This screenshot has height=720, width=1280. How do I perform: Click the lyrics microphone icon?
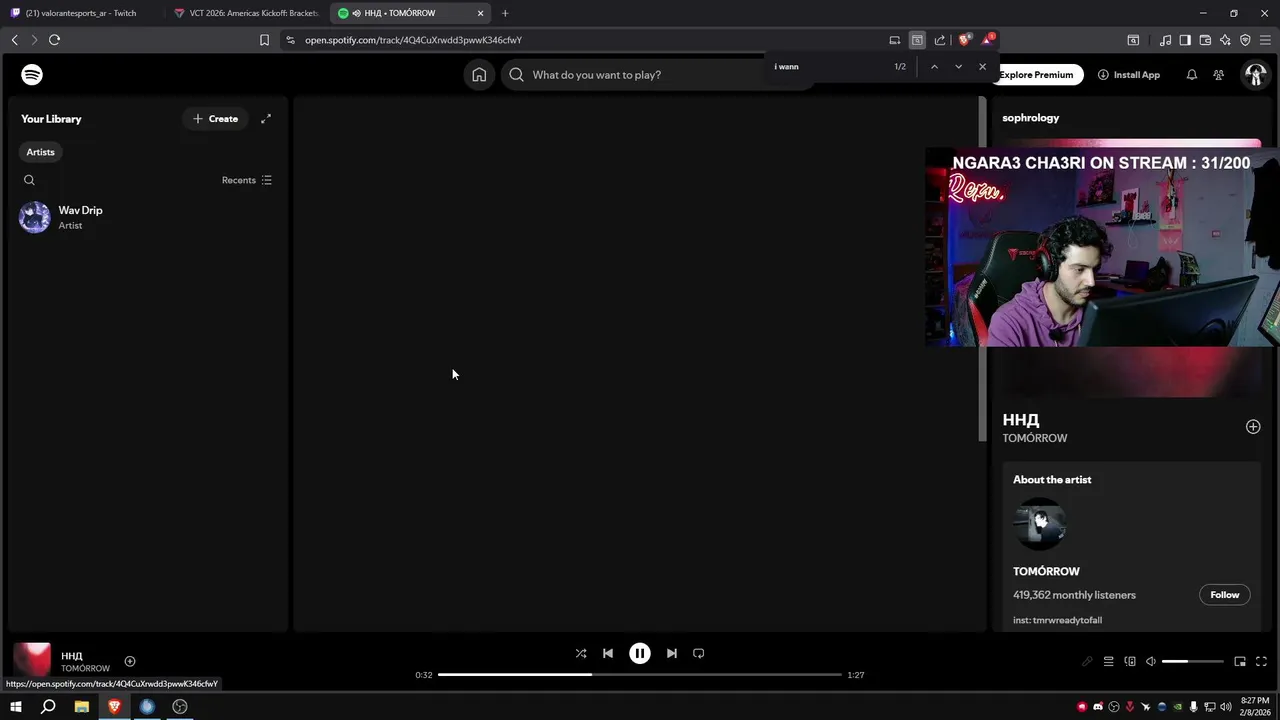(x=1087, y=661)
